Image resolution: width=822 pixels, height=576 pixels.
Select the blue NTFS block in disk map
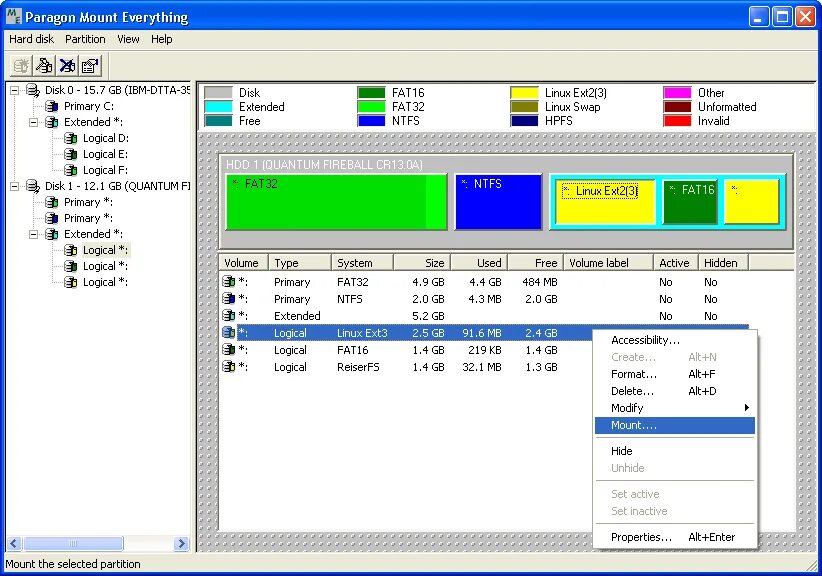[x=498, y=202]
